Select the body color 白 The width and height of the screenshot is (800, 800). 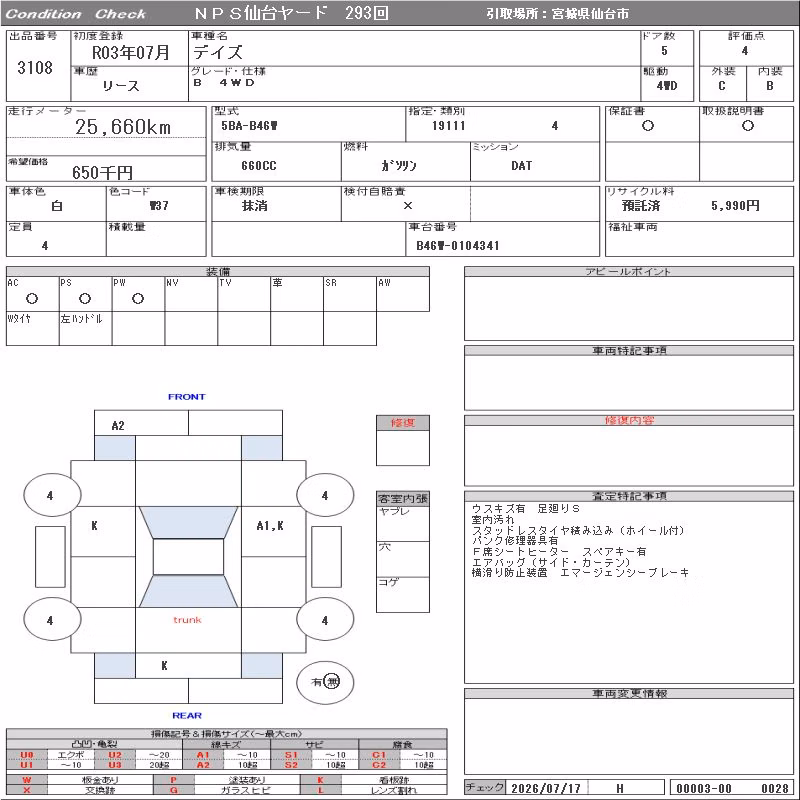click(57, 206)
